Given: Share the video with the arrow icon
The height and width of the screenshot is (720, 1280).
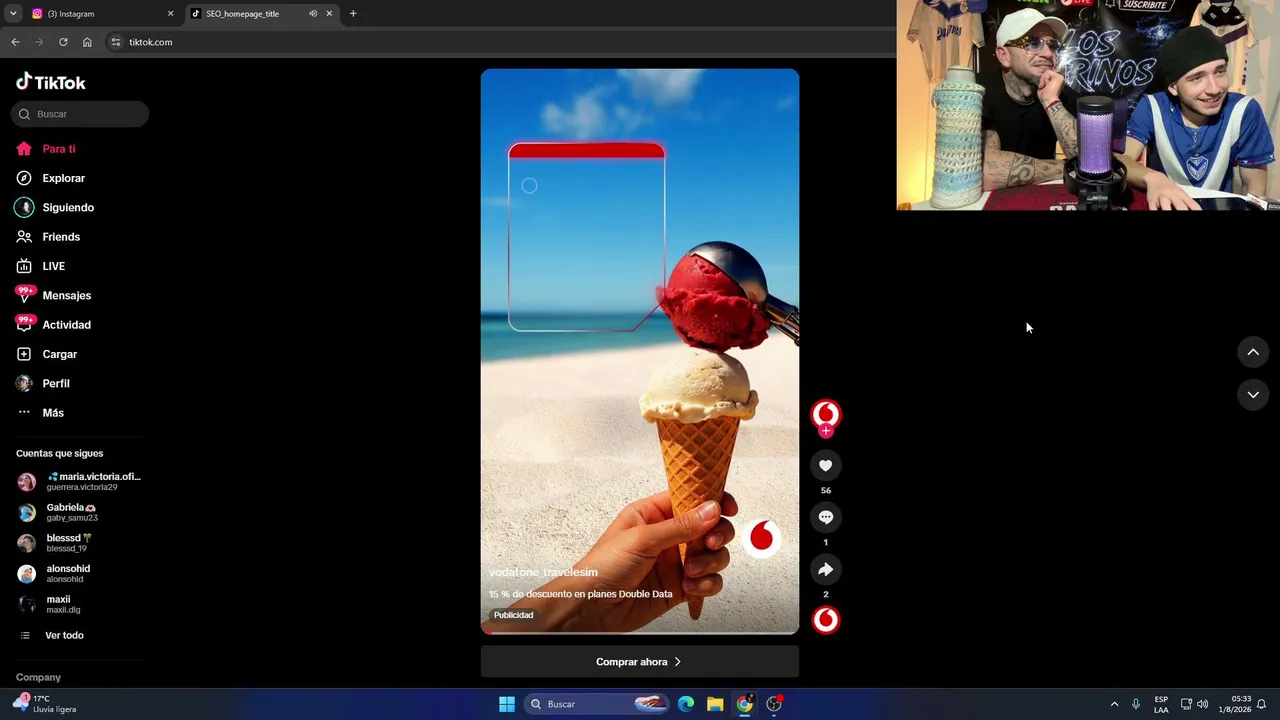Looking at the screenshot, I should coord(825,569).
